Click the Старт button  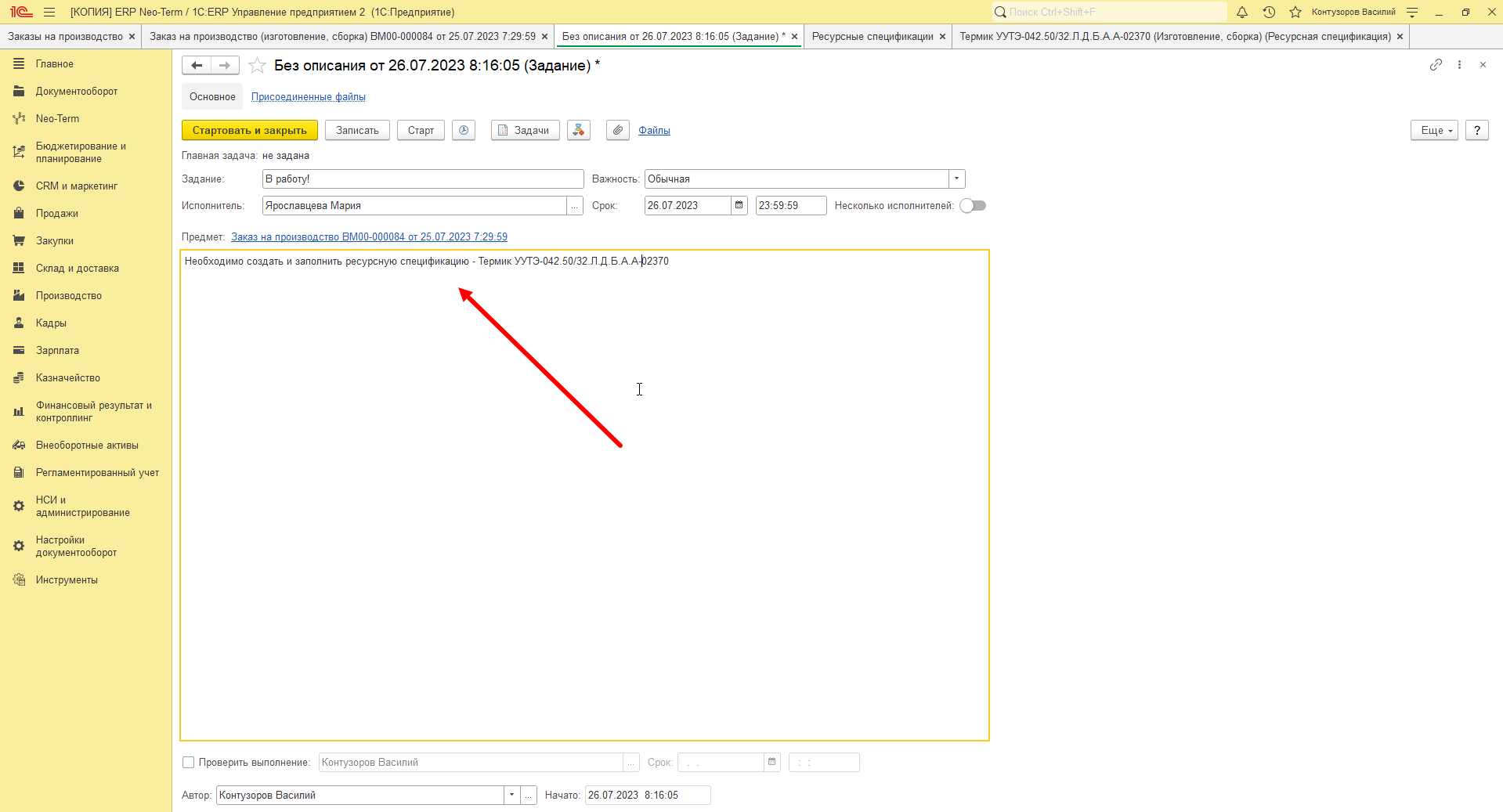pyautogui.click(x=421, y=130)
